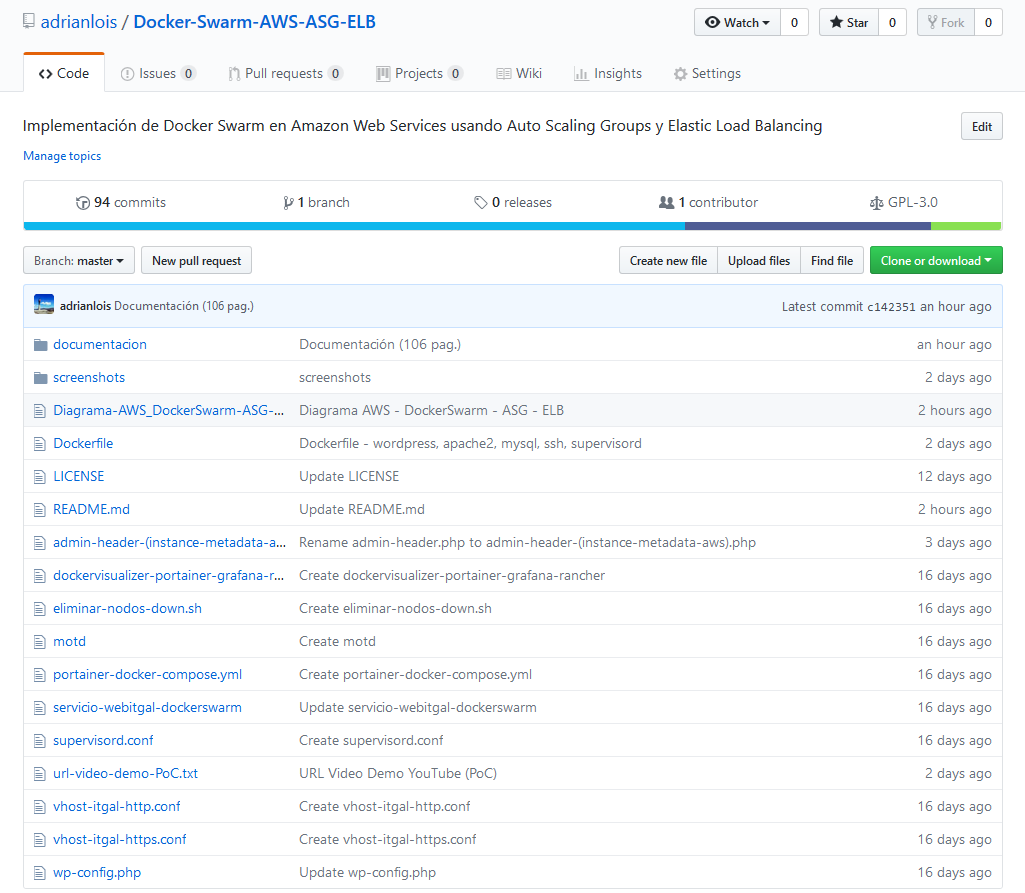Click the file icon beside vhost-itgal-https.conf
Viewport: 1025px width, 893px height.
40,840
